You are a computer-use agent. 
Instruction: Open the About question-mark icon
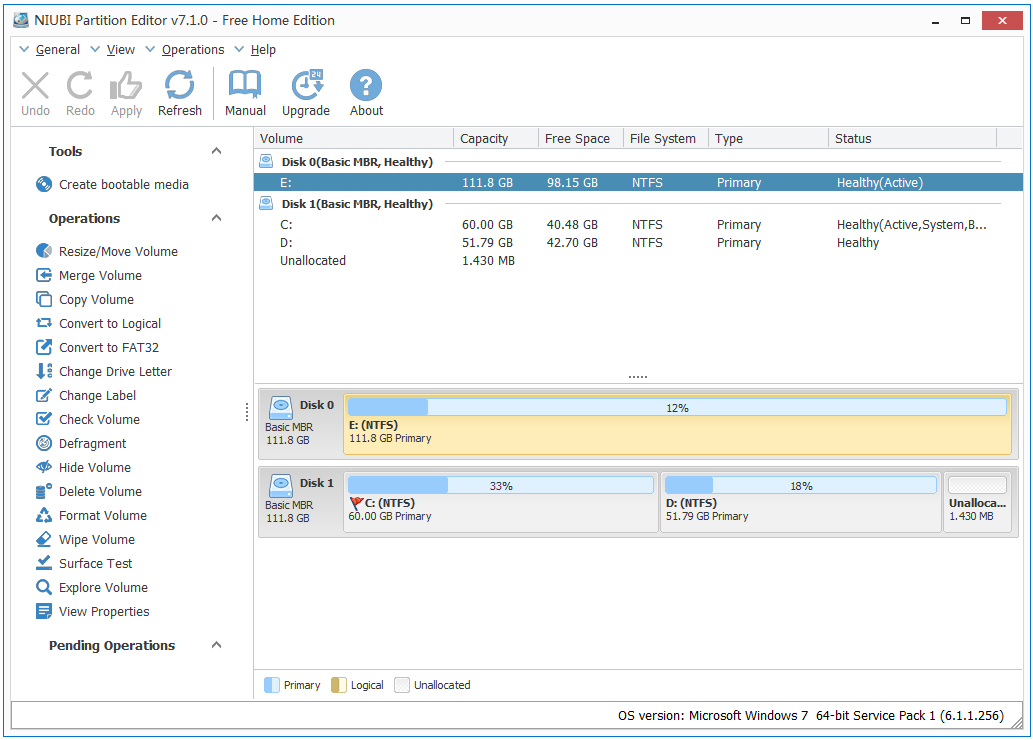[366, 85]
